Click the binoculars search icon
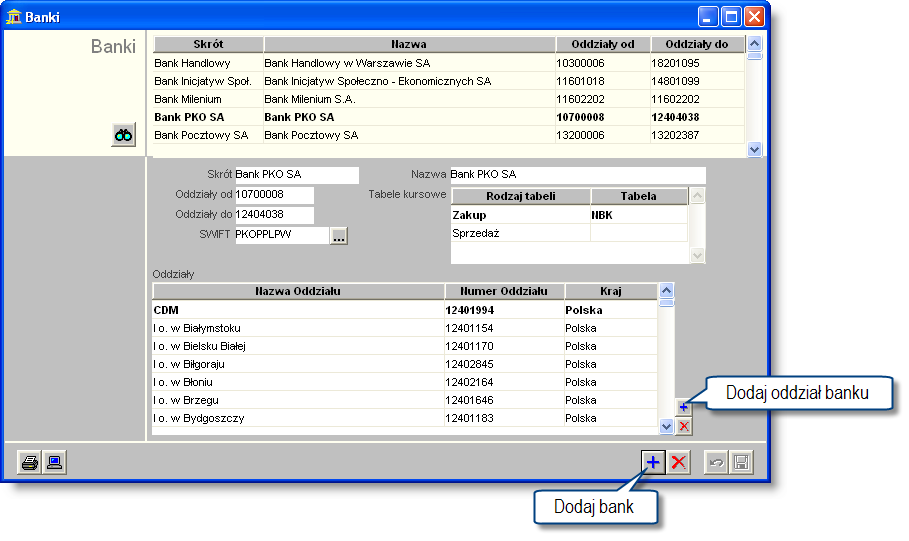Viewport: 909px width, 541px height. 123,135
